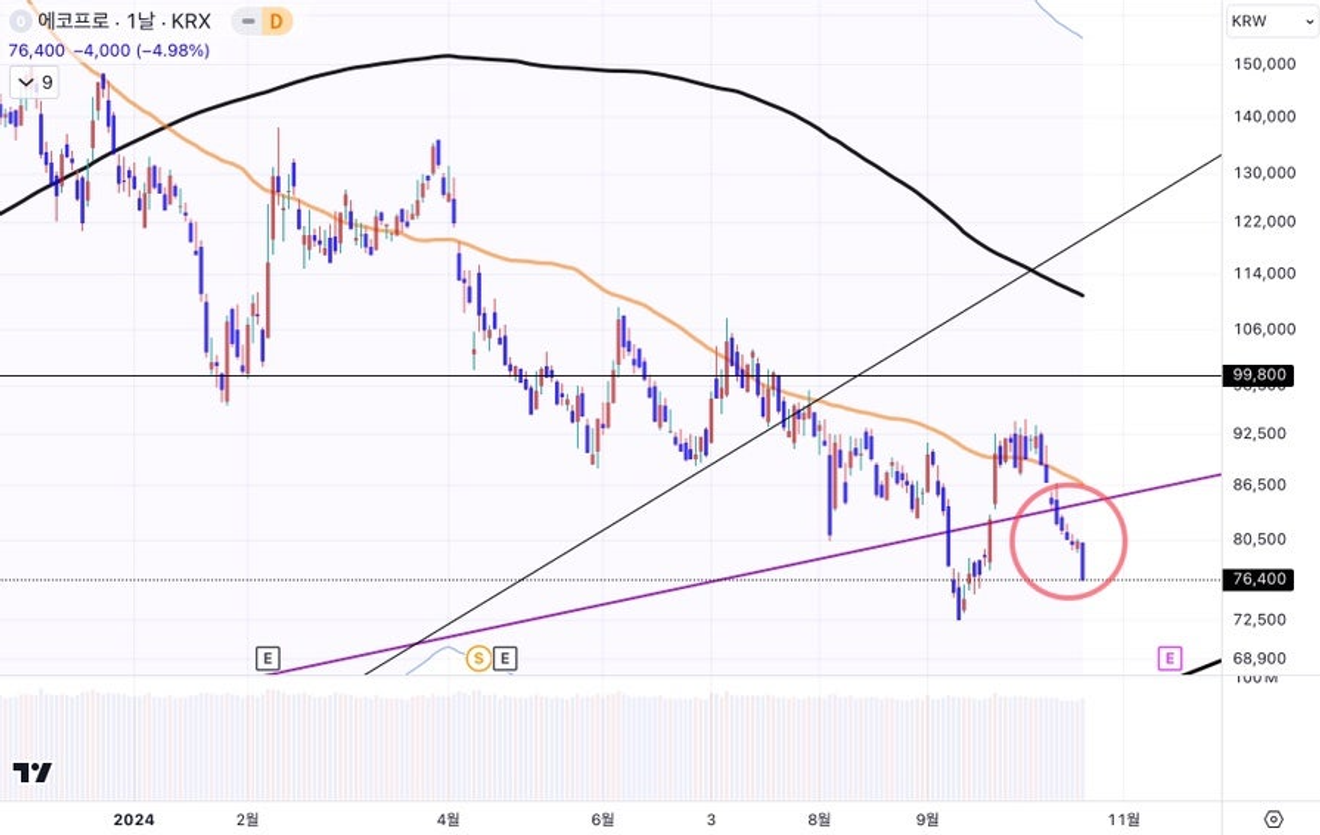Click the 72,500 price scale label

1262,619
